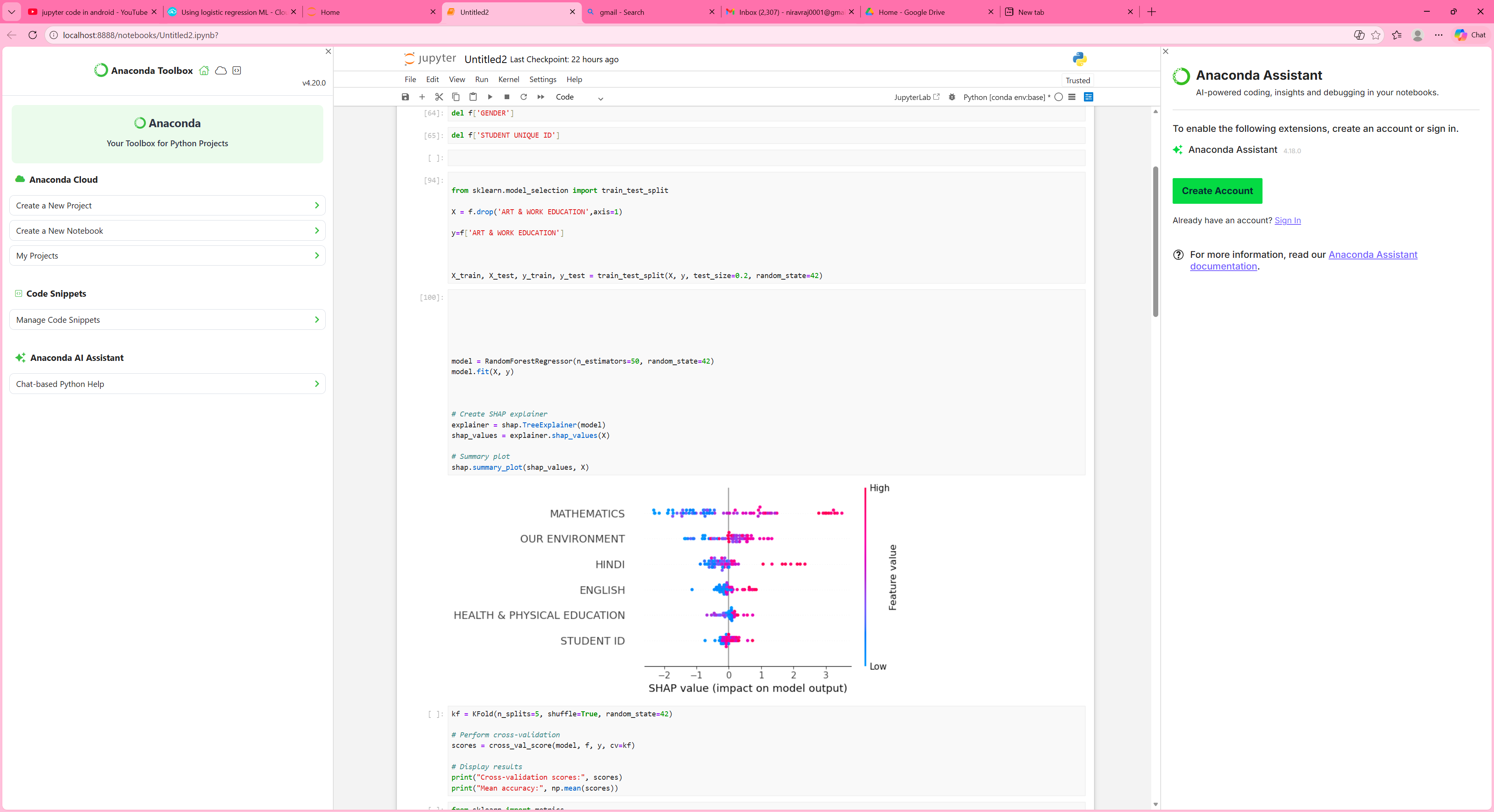Cut the selected cell with scissors icon
The width and height of the screenshot is (1494, 812).
point(438,97)
